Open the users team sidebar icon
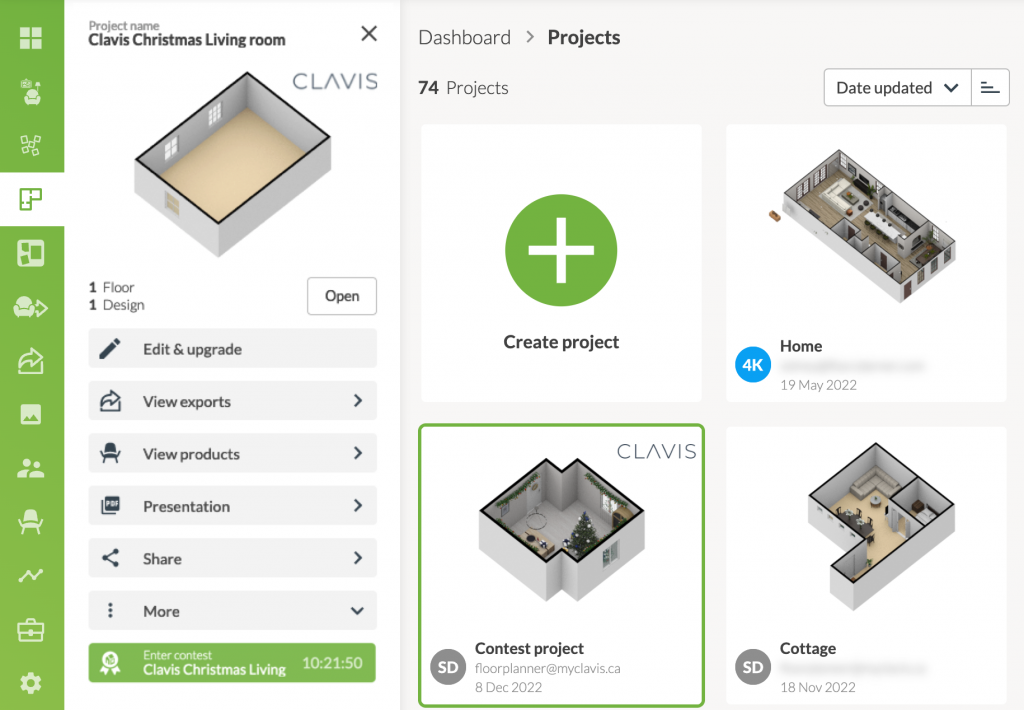 coord(31,468)
